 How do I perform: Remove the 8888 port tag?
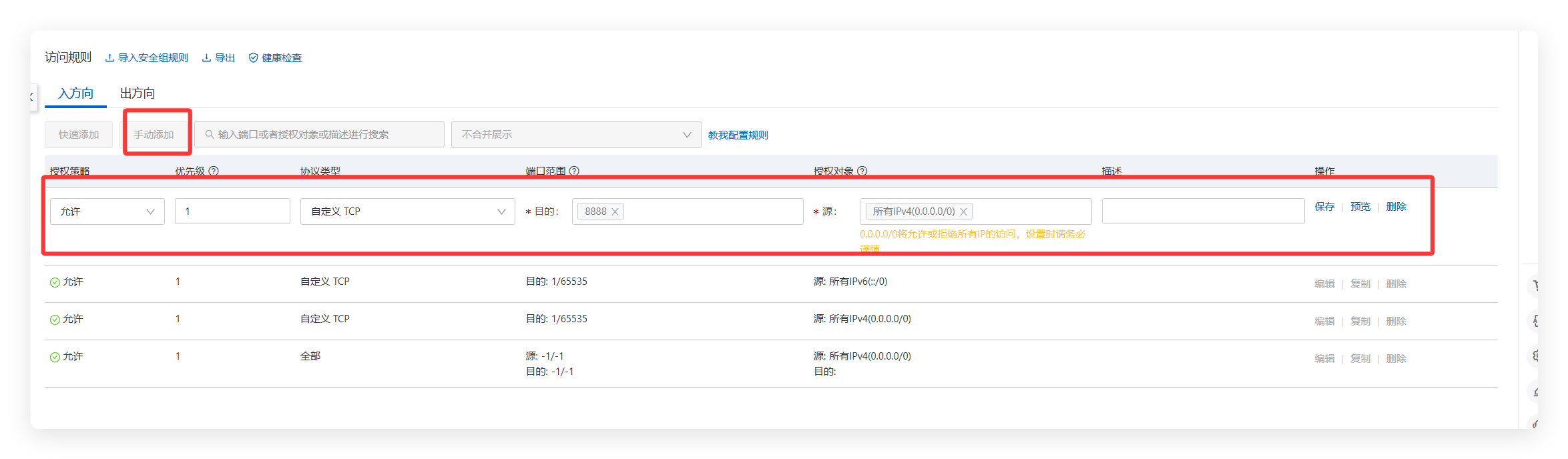pyautogui.click(x=615, y=211)
